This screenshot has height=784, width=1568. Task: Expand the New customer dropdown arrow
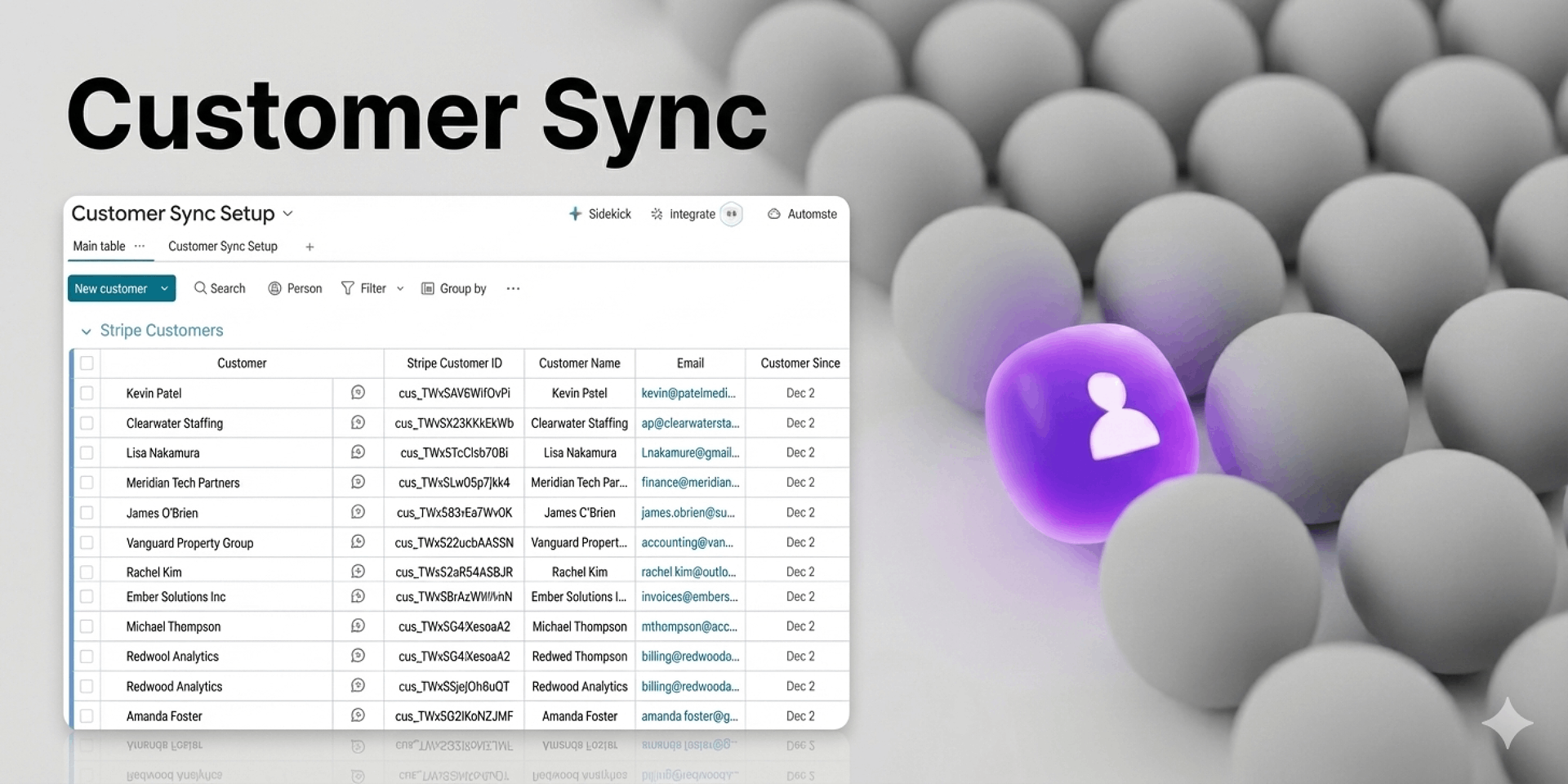(x=164, y=288)
